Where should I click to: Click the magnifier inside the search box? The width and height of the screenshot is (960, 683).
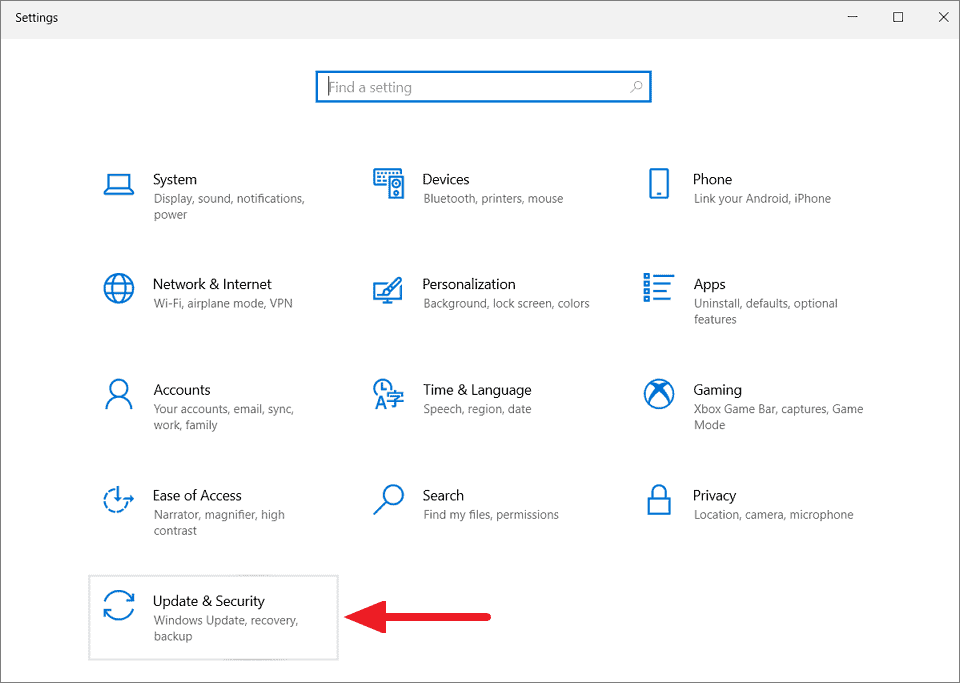click(637, 87)
